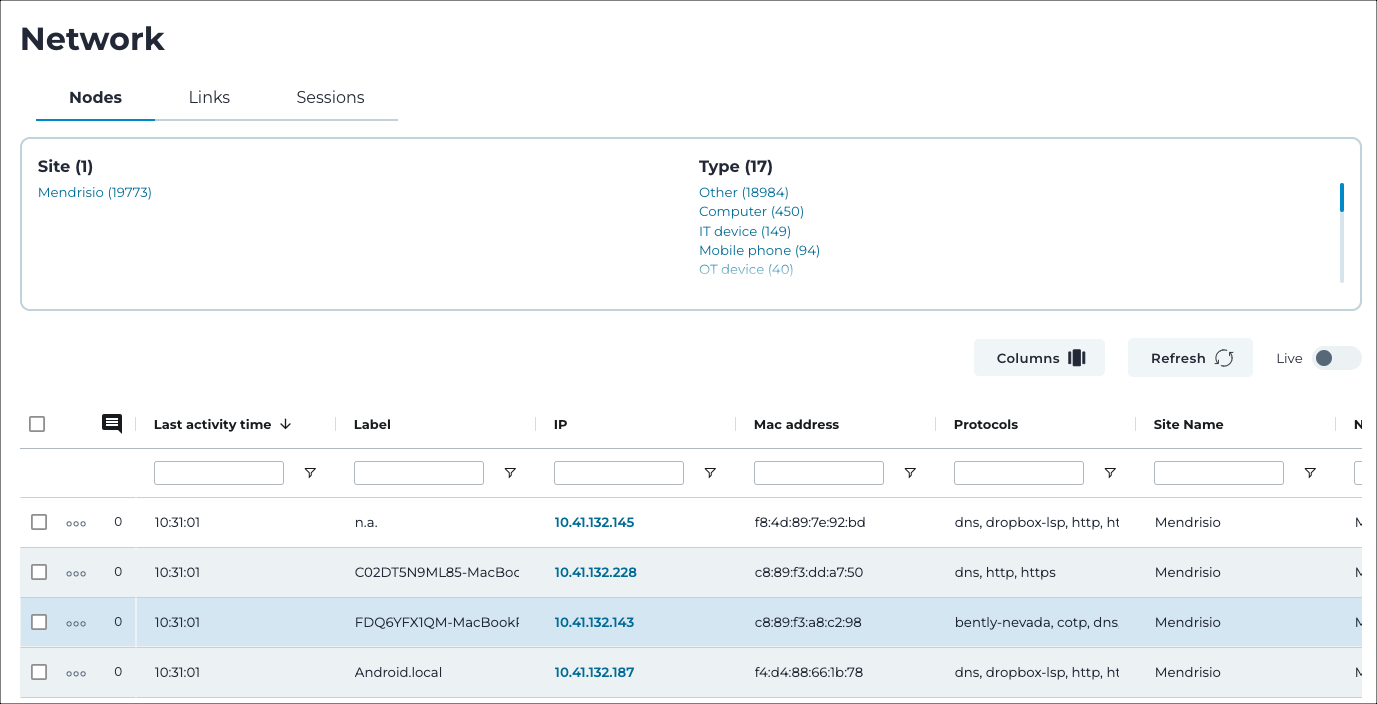Click the IP column header
The width and height of the screenshot is (1377, 704).
[x=560, y=424]
